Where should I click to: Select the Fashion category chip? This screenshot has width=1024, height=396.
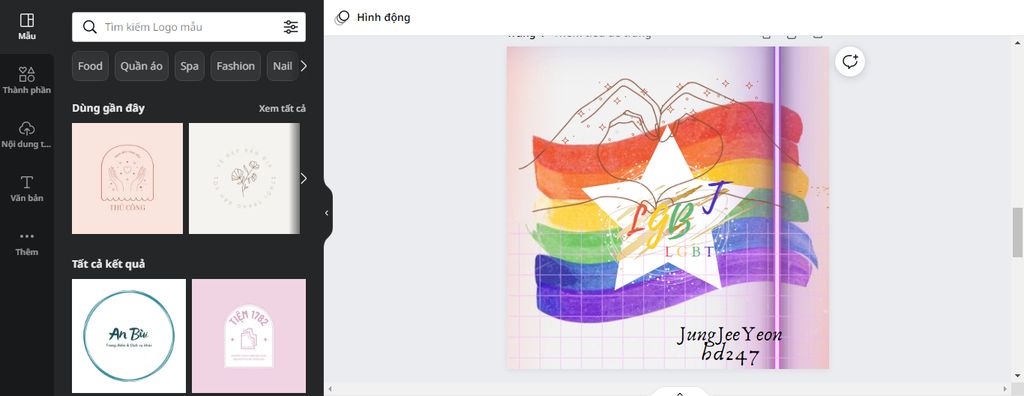pyautogui.click(x=236, y=66)
